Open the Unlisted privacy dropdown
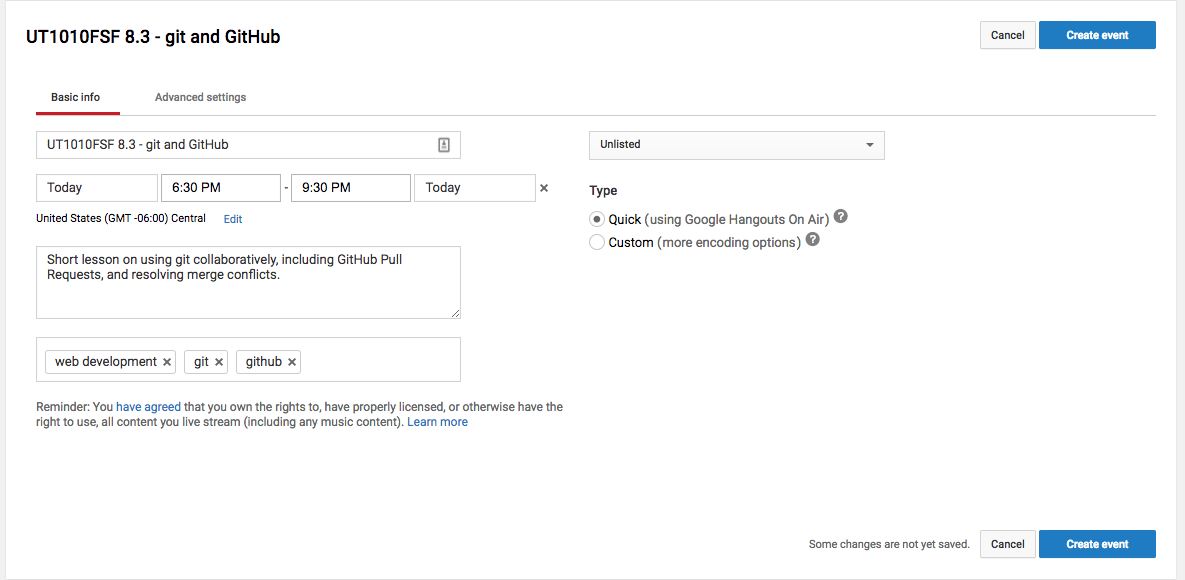 736,145
